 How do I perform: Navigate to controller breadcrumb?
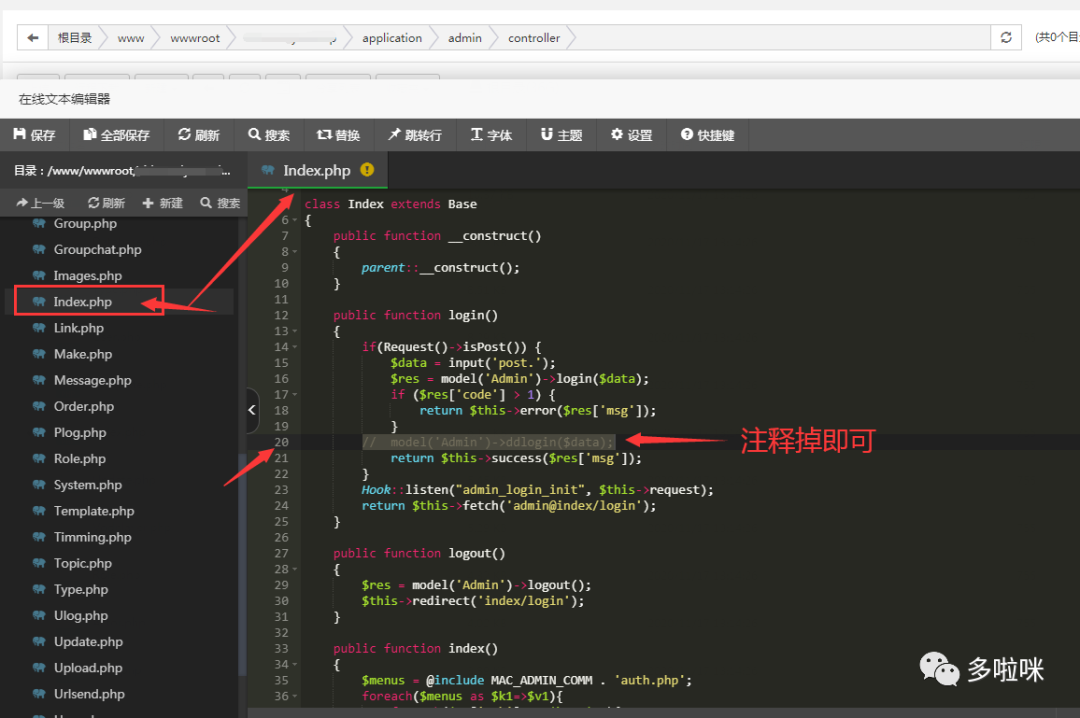click(x=534, y=39)
